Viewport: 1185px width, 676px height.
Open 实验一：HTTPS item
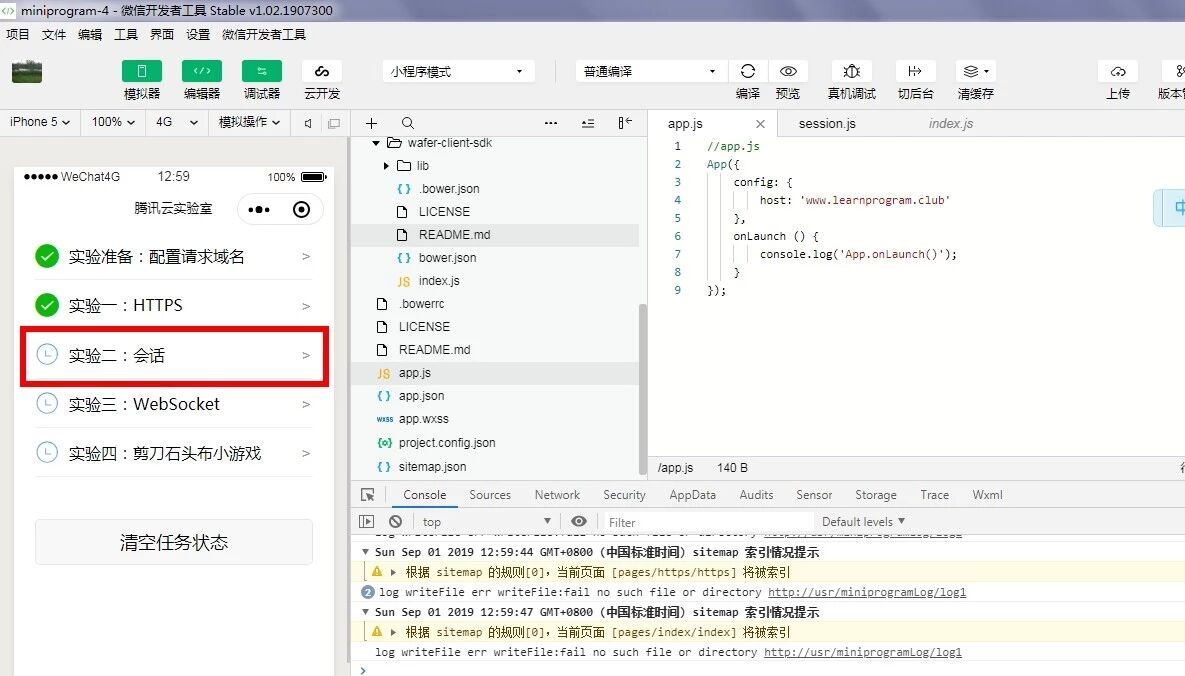[x=173, y=305]
